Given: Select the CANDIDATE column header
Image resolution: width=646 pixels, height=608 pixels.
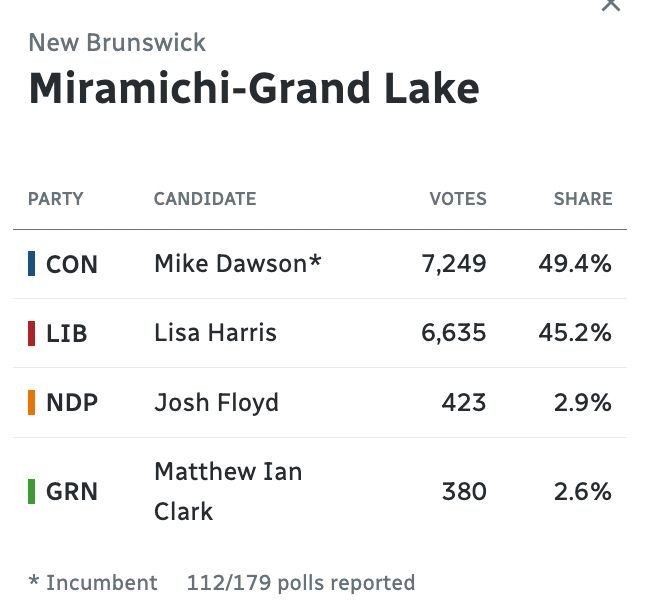Looking at the screenshot, I should (x=205, y=199).
